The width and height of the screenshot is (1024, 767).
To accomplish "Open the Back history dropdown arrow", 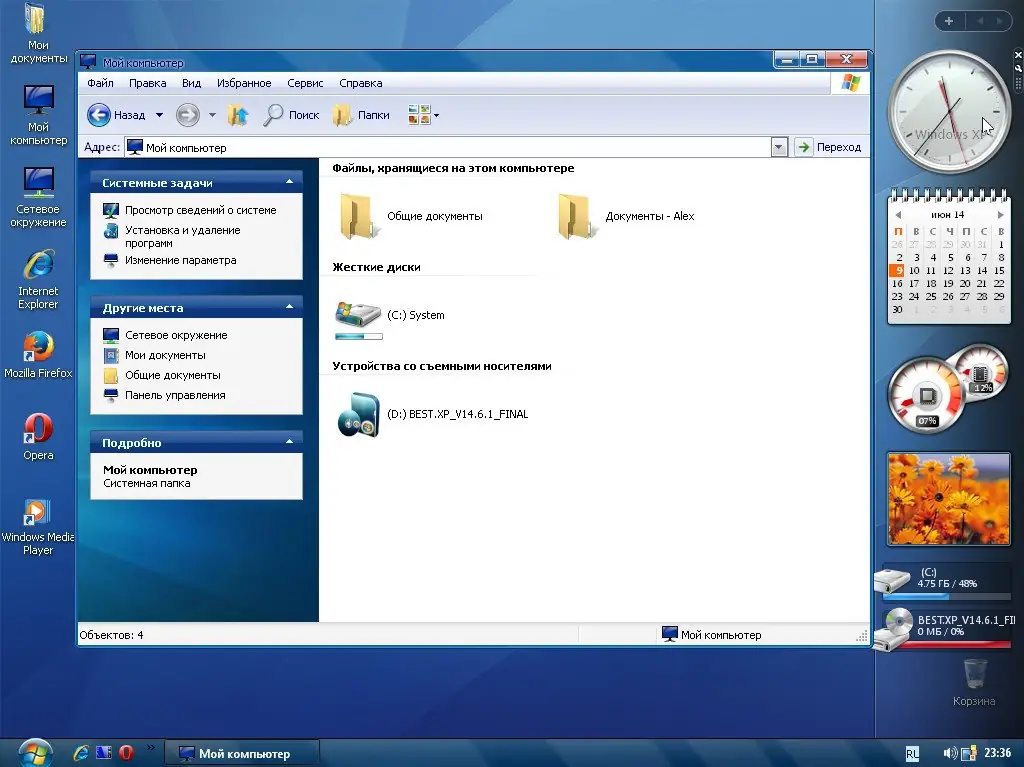I will click(x=159, y=115).
